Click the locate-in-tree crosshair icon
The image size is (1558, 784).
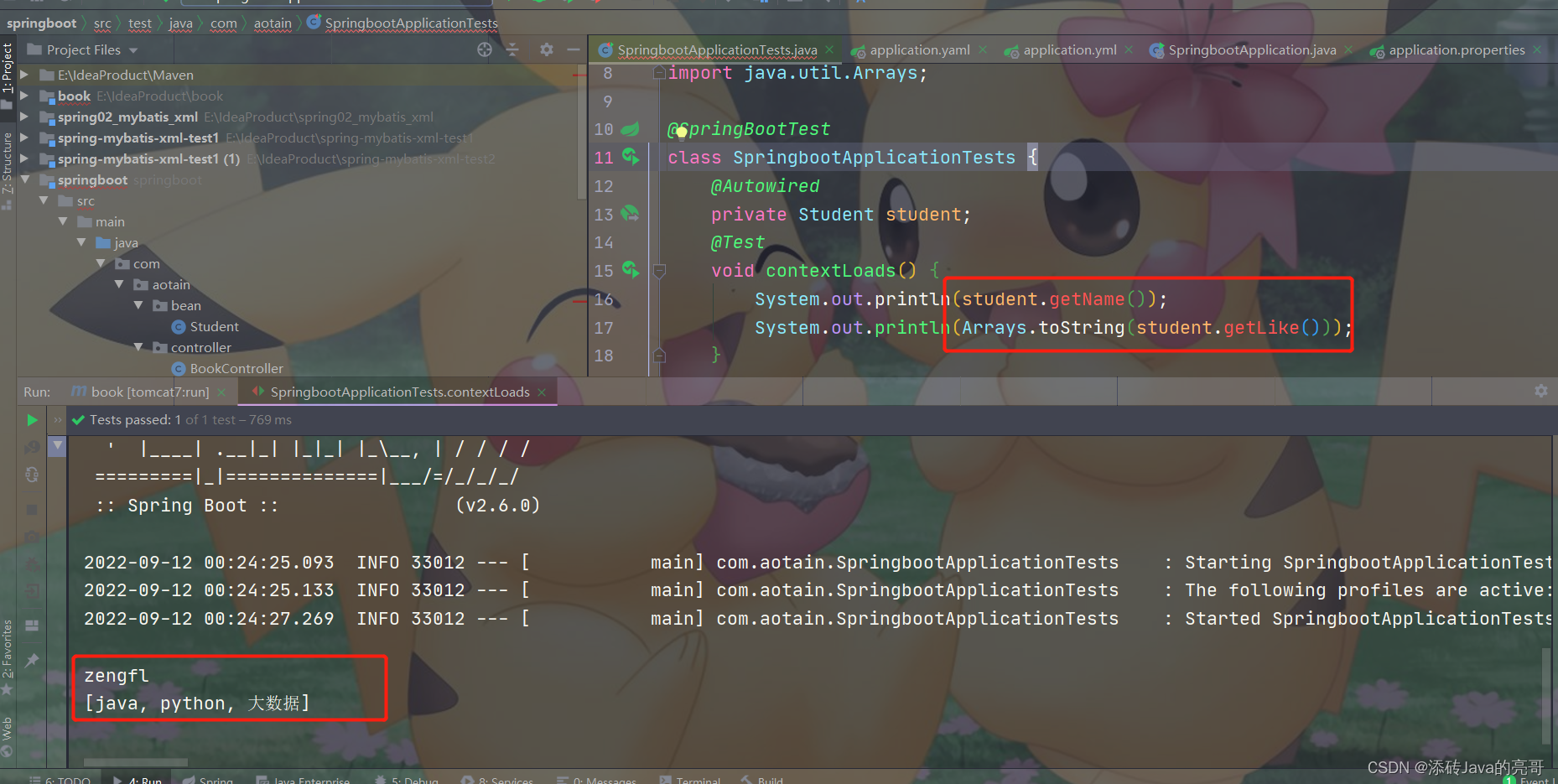pyautogui.click(x=485, y=49)
